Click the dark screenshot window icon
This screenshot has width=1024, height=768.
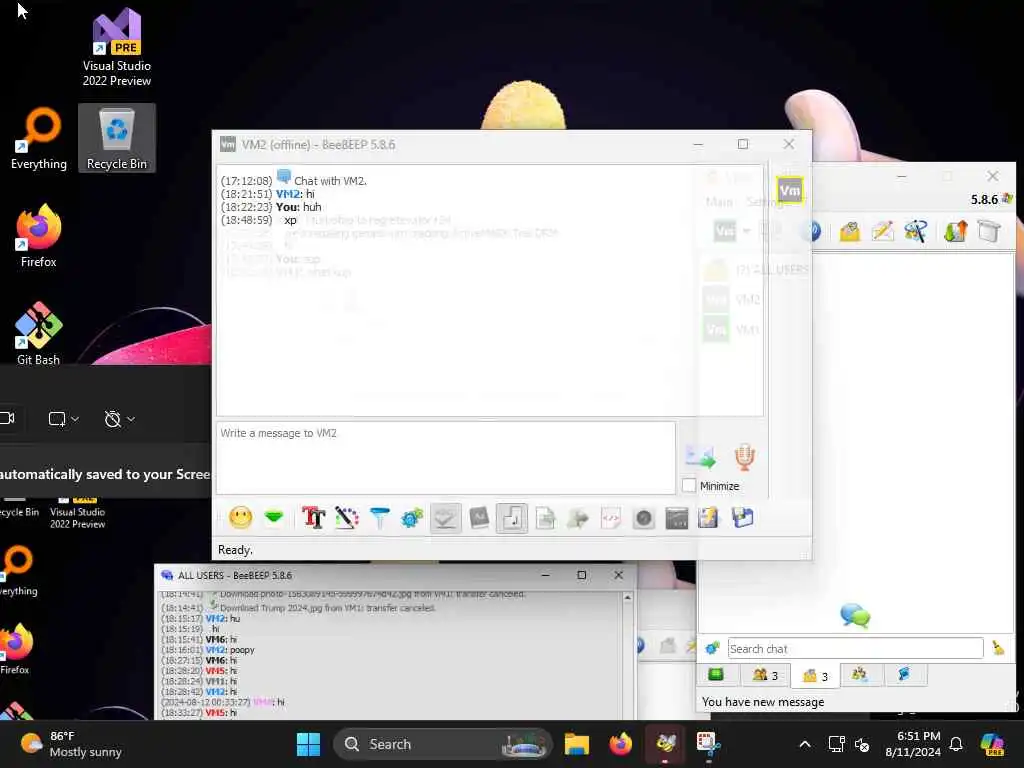[677, 519]
